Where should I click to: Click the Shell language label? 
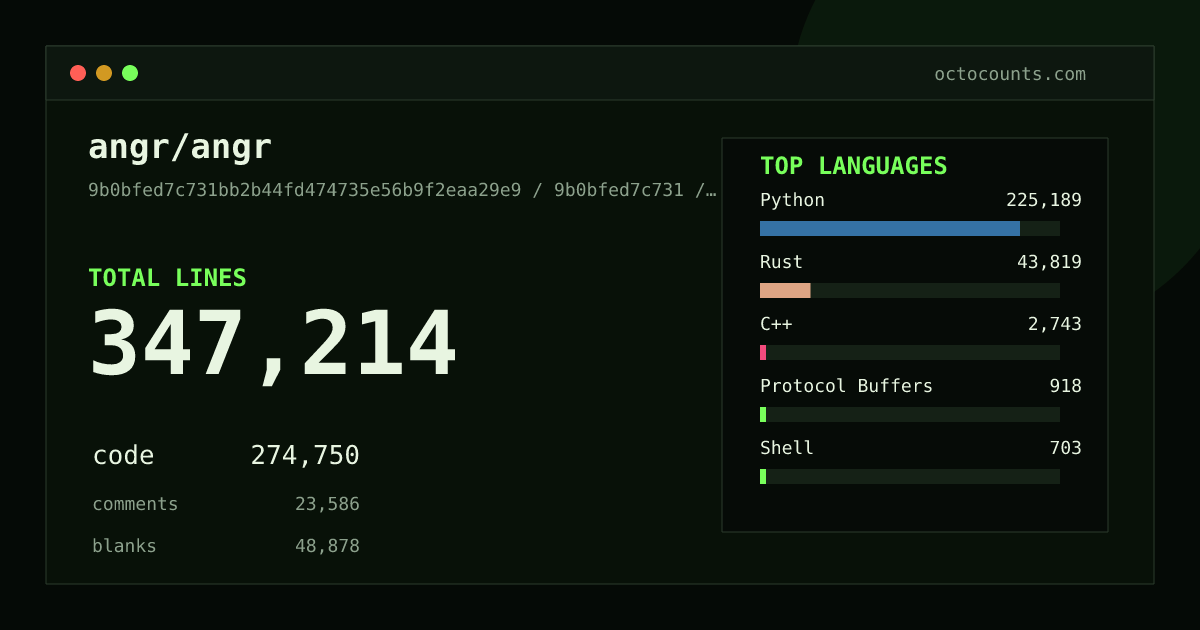click(787, 448)
